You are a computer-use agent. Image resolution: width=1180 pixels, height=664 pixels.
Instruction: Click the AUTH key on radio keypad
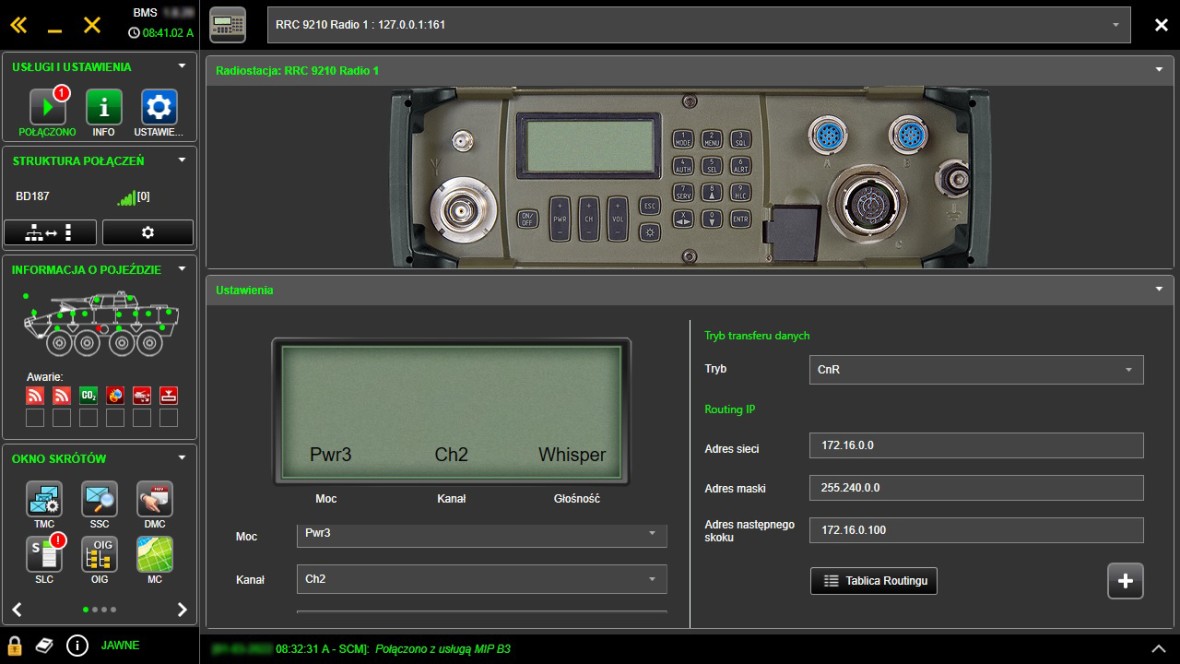[x=683, y=166]
